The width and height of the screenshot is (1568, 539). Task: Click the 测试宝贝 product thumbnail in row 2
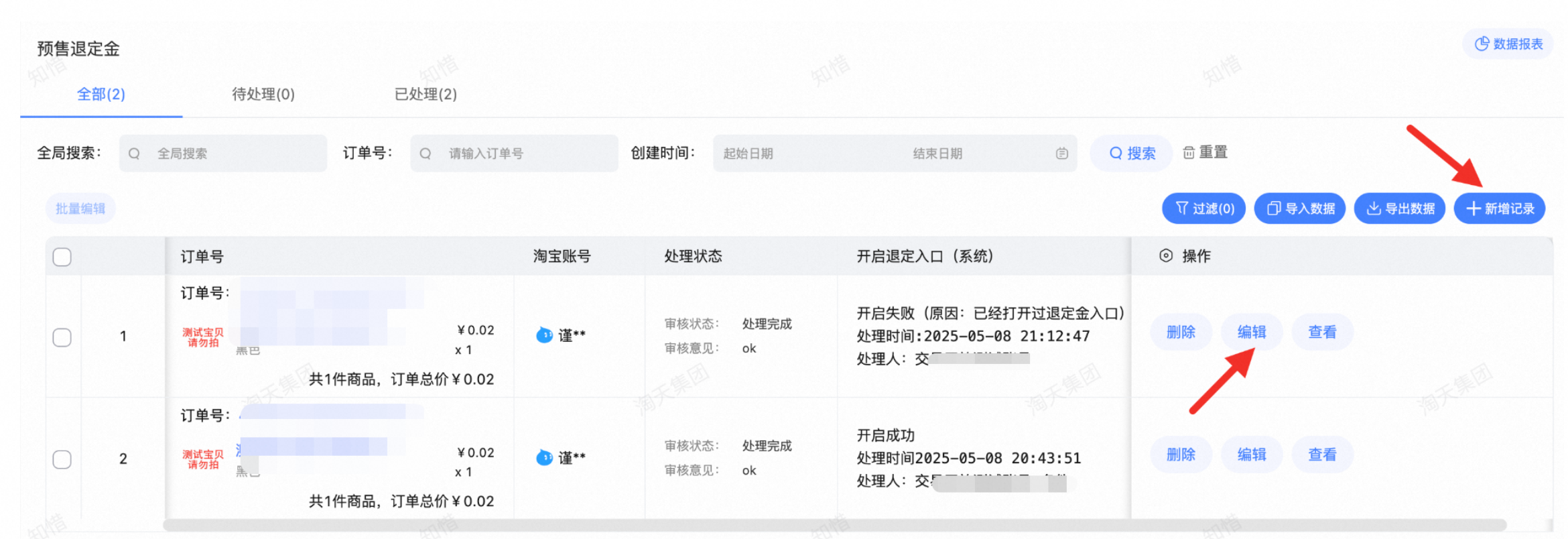[x=203, y=459]
